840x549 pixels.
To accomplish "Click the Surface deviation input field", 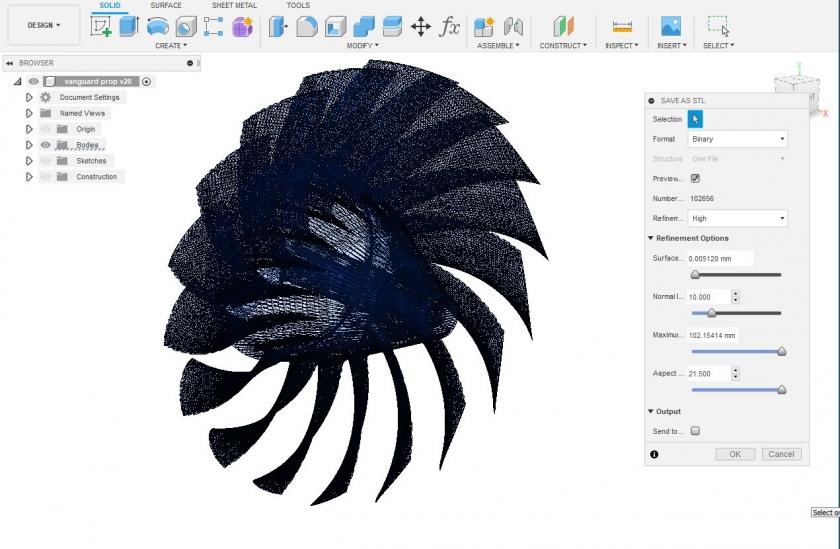I will pyautogui.click(x=720, y=258).
